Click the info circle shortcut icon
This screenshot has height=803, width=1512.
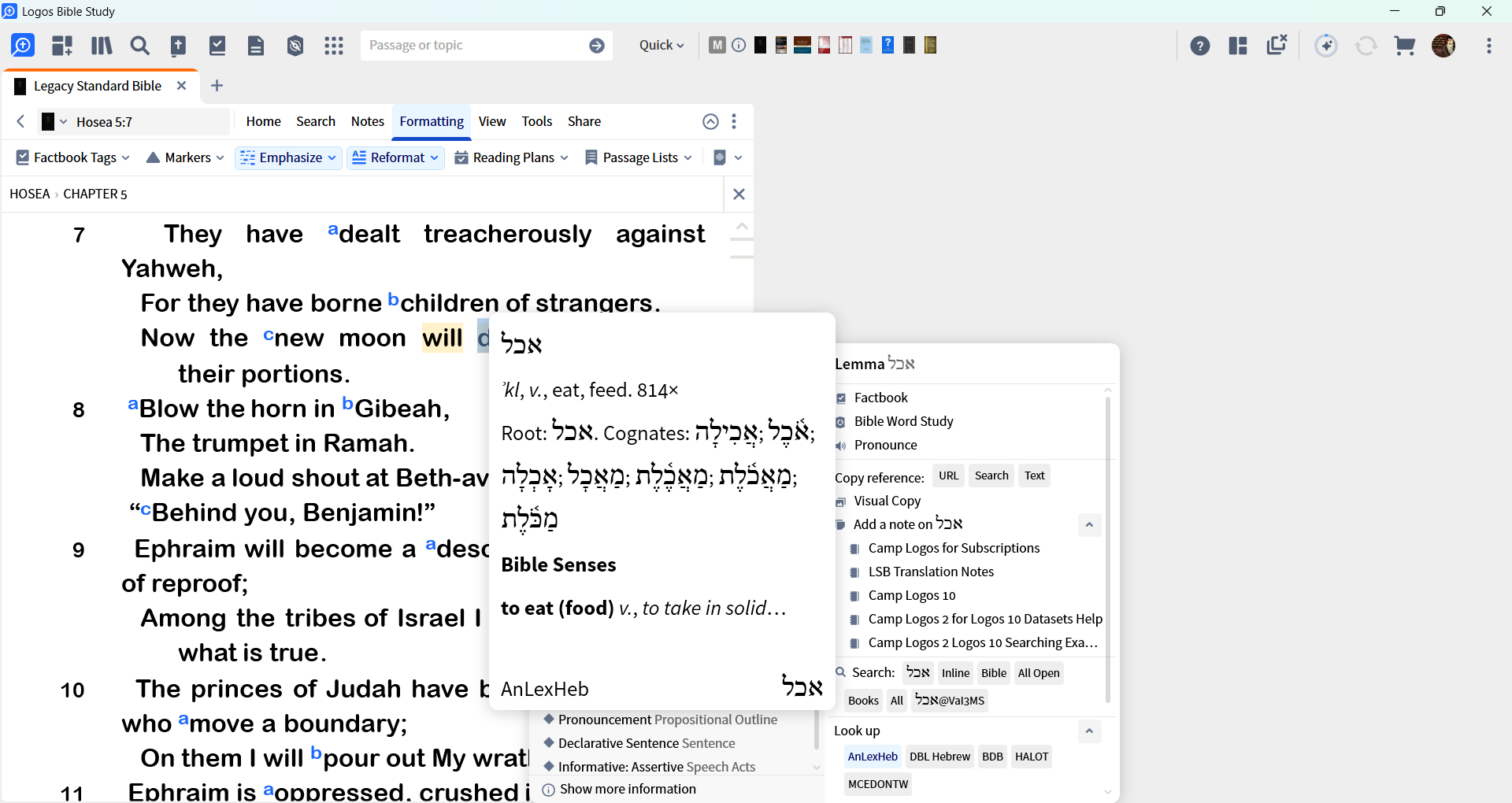pos(739,45)
